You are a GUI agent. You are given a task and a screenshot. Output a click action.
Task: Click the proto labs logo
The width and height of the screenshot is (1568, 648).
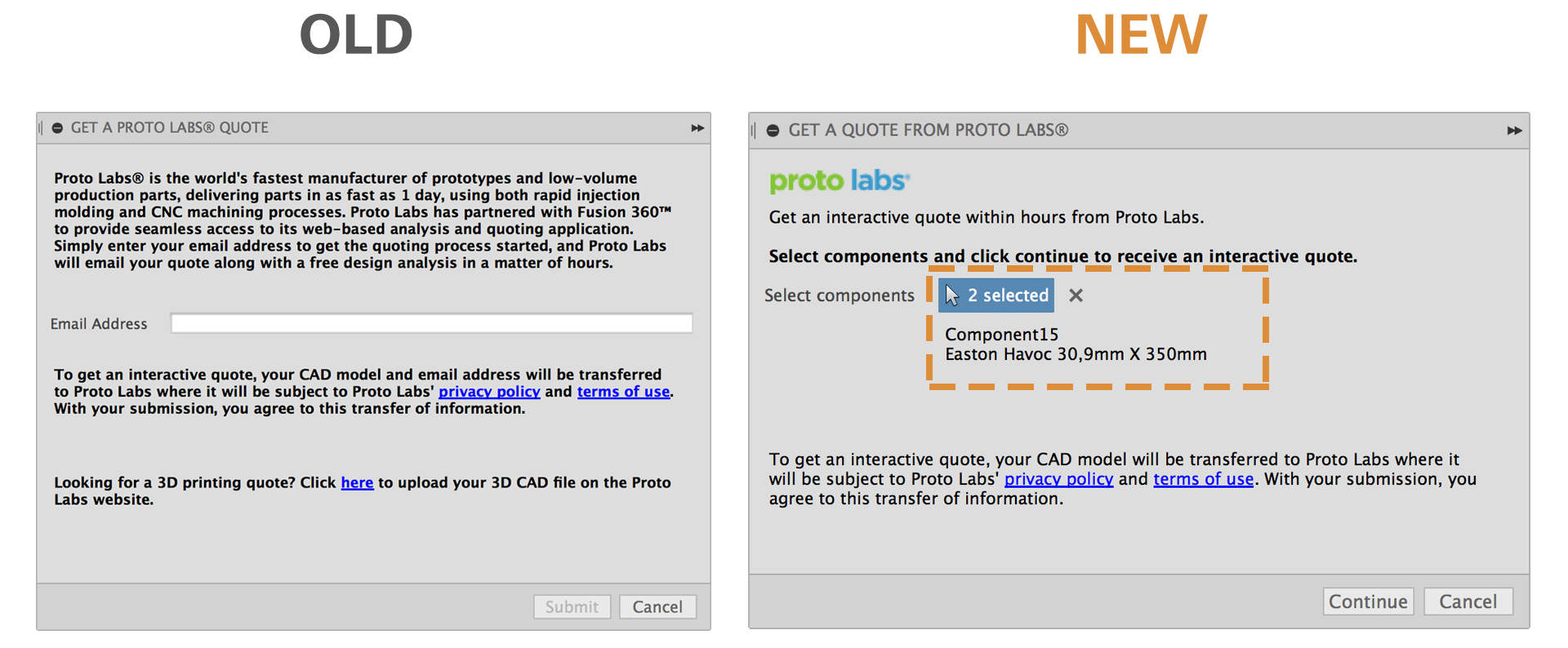click(x=839, y=180)
